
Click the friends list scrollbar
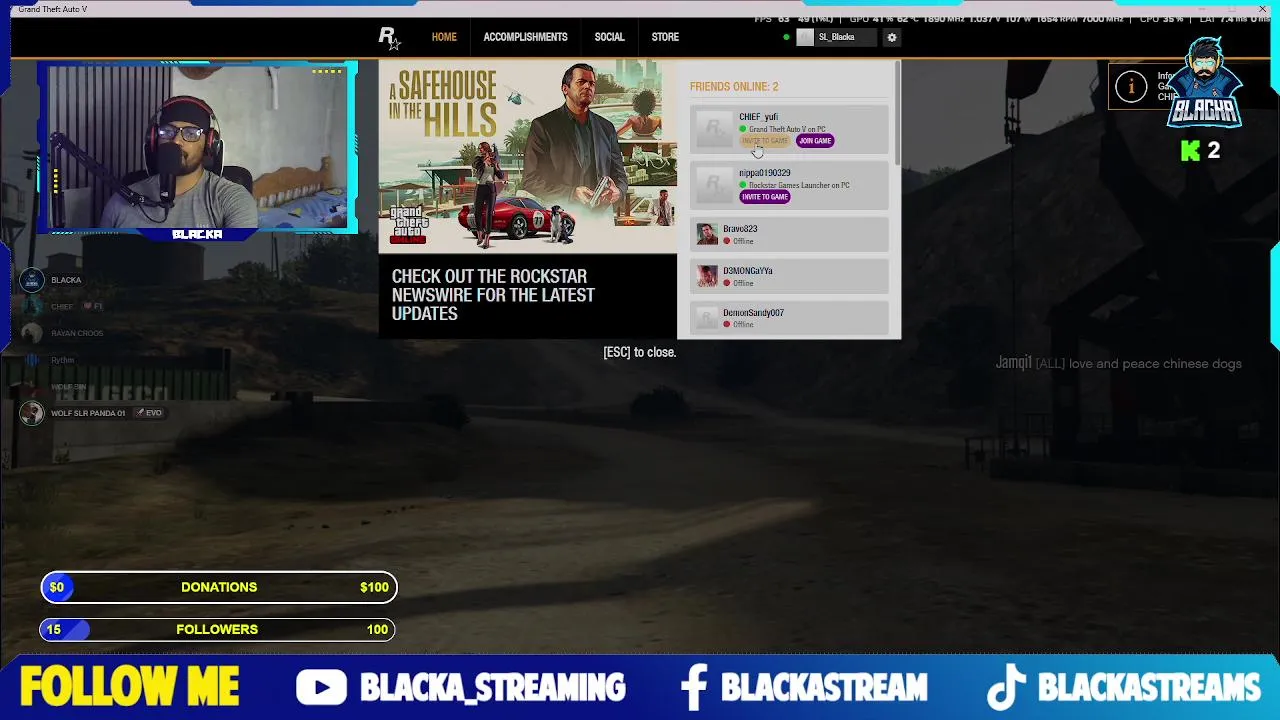pos(898,112)
